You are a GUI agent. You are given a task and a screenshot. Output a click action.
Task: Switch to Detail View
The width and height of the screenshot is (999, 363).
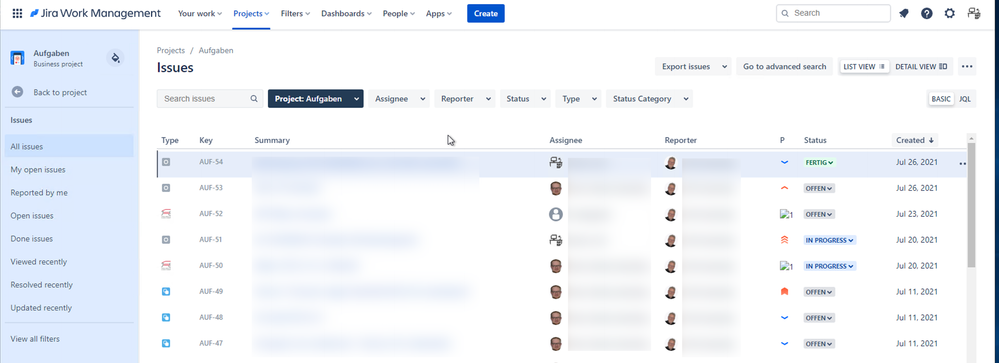[x=921, y=66]
